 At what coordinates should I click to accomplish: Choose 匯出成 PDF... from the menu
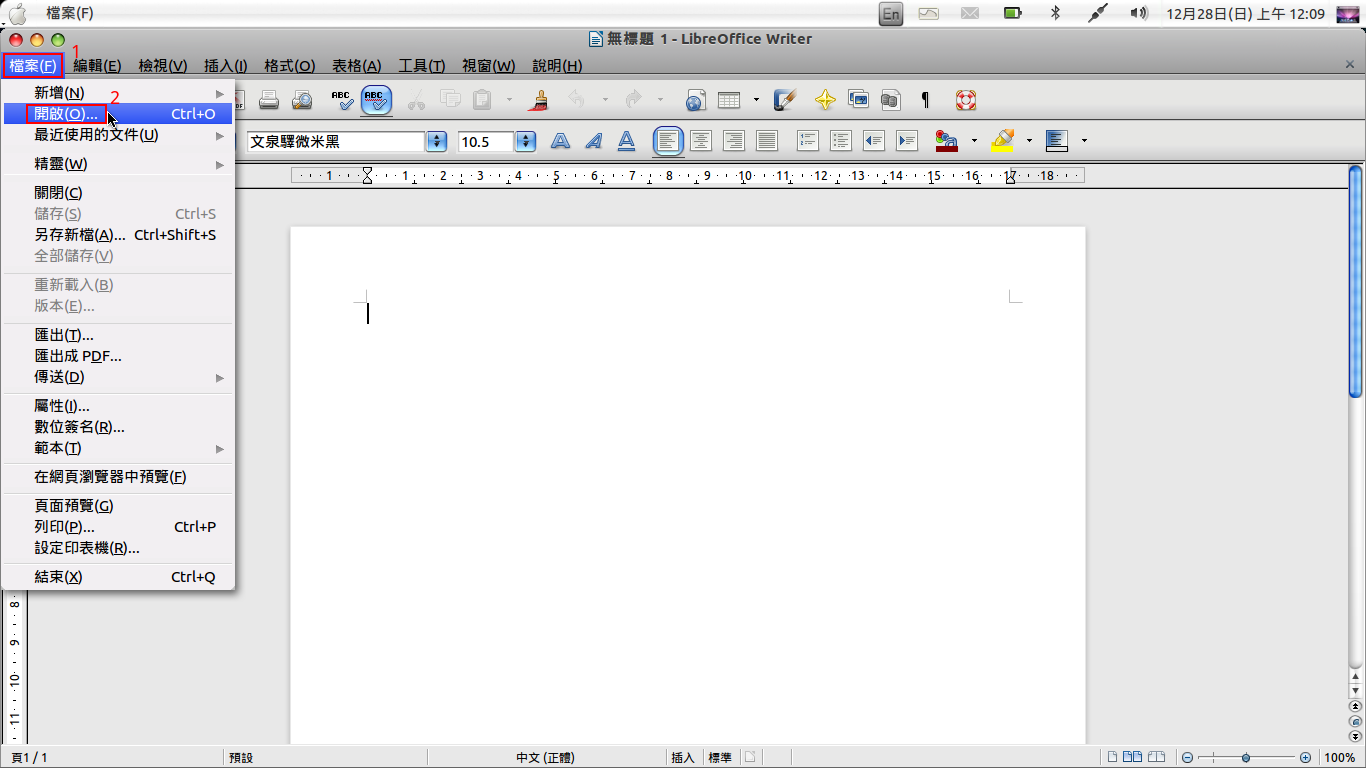(x=78, y=356)
